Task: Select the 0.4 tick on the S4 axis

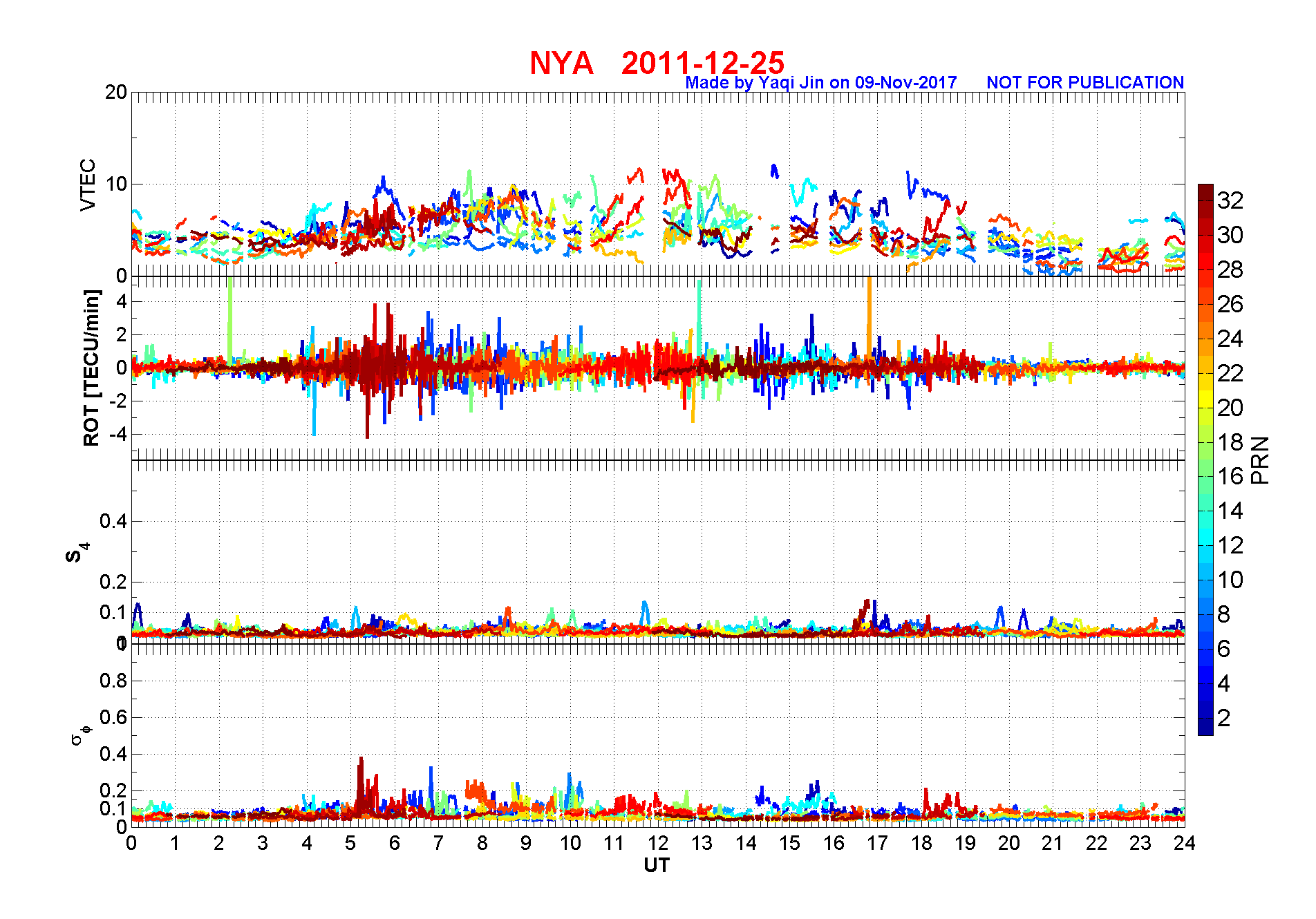Action: coord(113,521)
